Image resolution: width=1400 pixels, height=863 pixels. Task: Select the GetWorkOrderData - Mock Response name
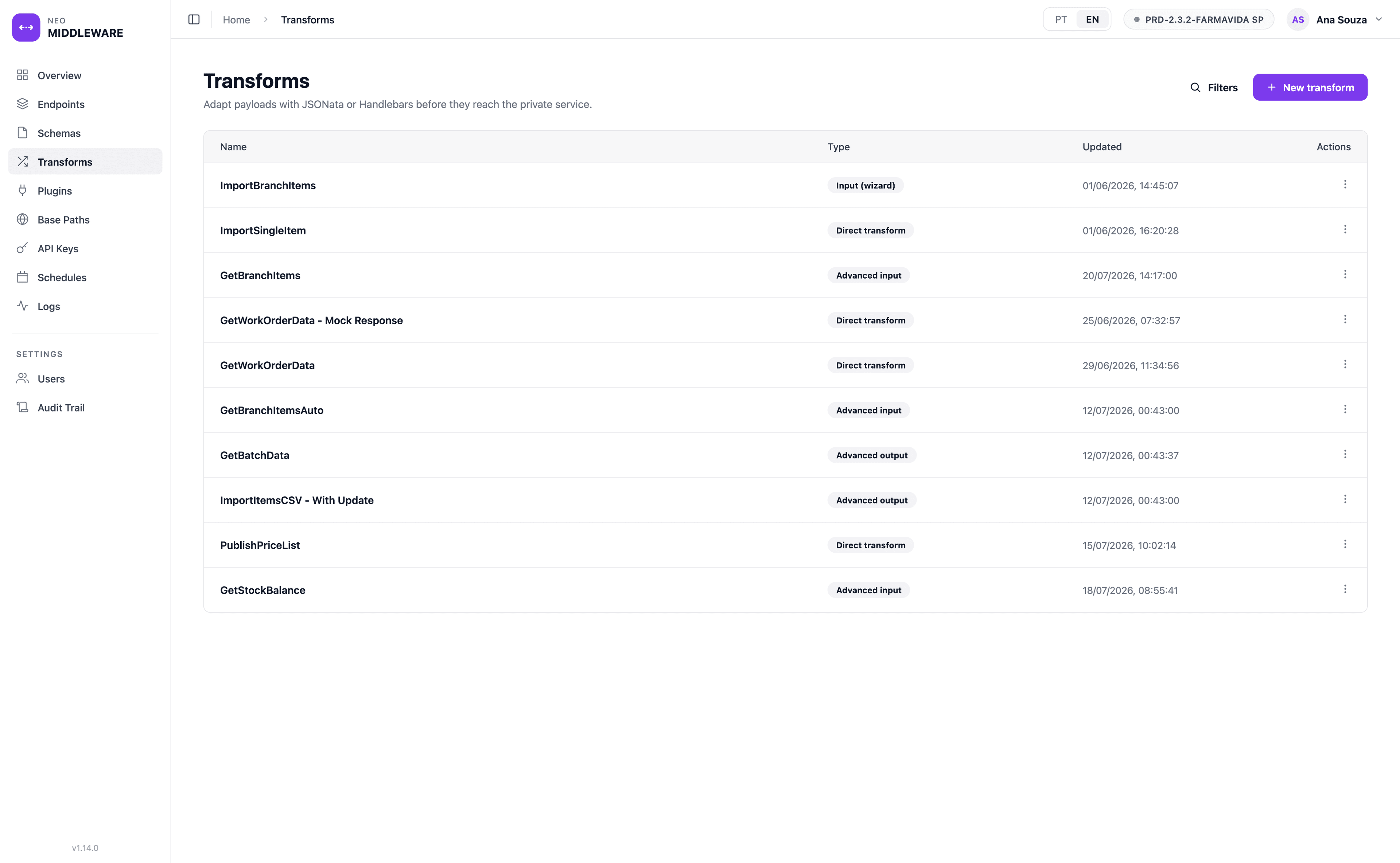pos(311,320)
